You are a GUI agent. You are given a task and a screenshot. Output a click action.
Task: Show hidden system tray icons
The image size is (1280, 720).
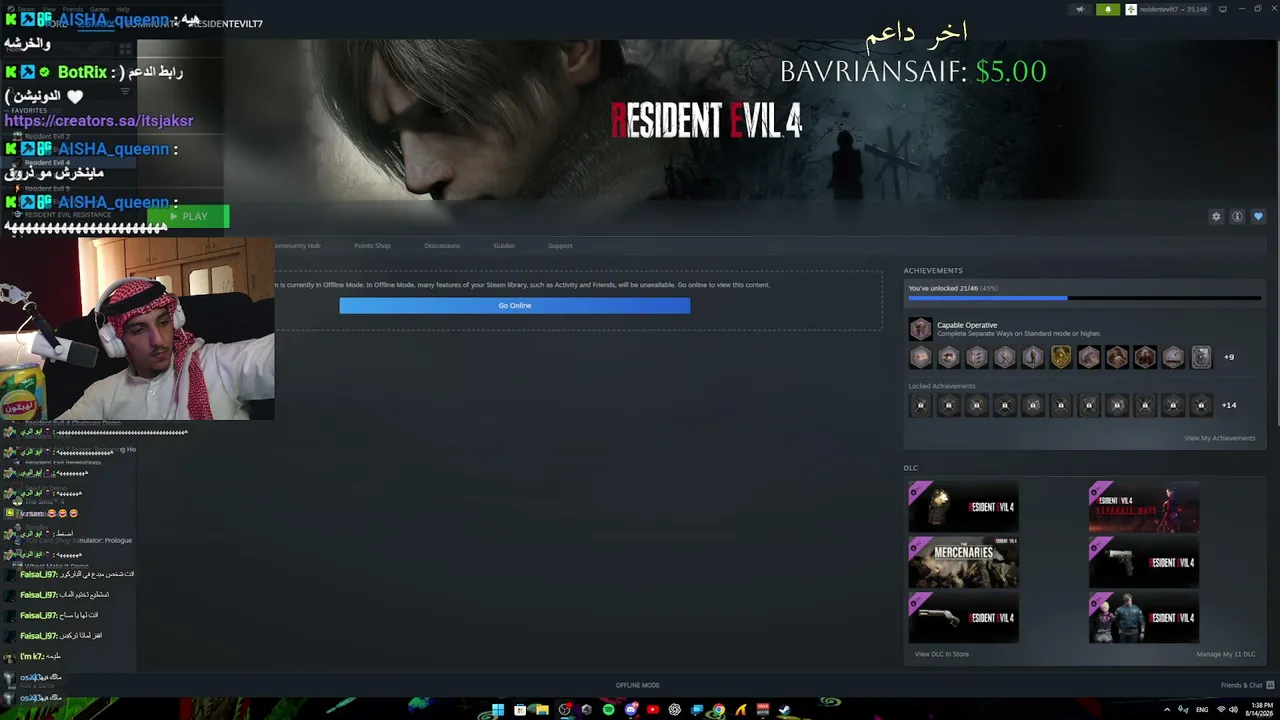(1167, 710)
